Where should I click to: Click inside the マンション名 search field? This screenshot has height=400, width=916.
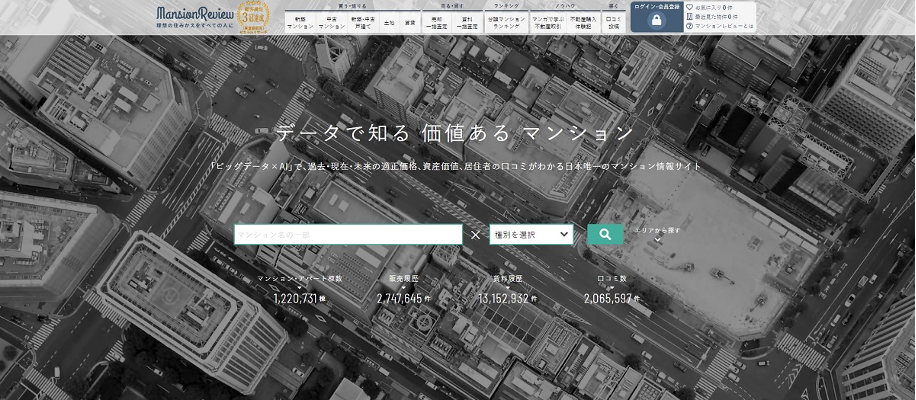coord(348,234)
